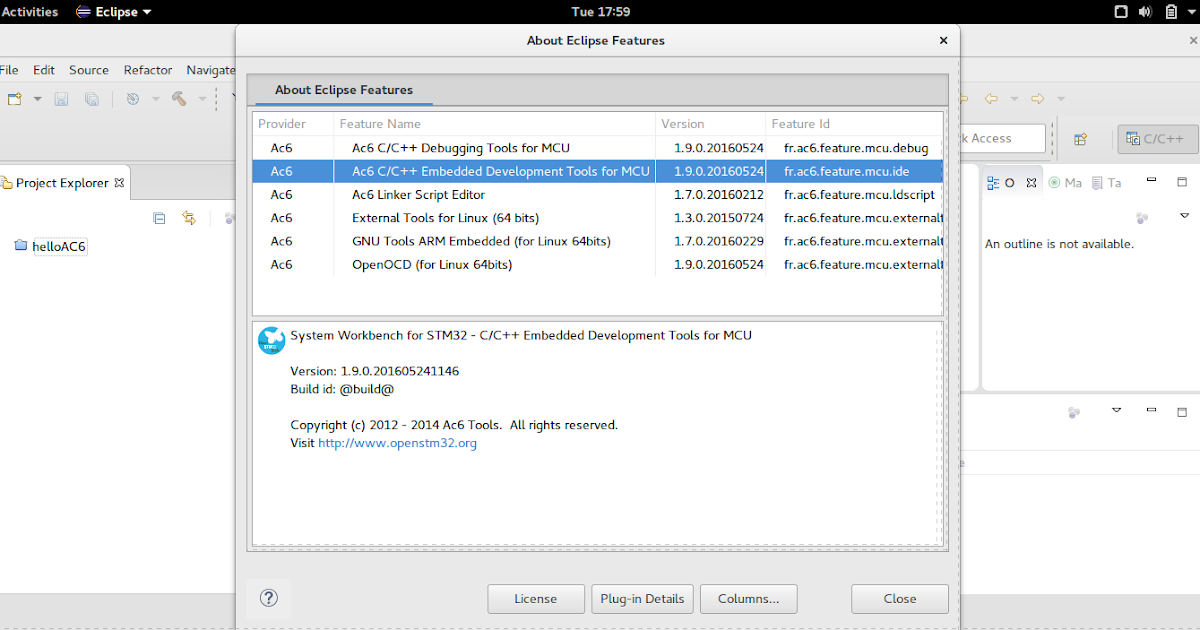Open the Refactor menu
The image size is (1200, 630).
[147, 70]
